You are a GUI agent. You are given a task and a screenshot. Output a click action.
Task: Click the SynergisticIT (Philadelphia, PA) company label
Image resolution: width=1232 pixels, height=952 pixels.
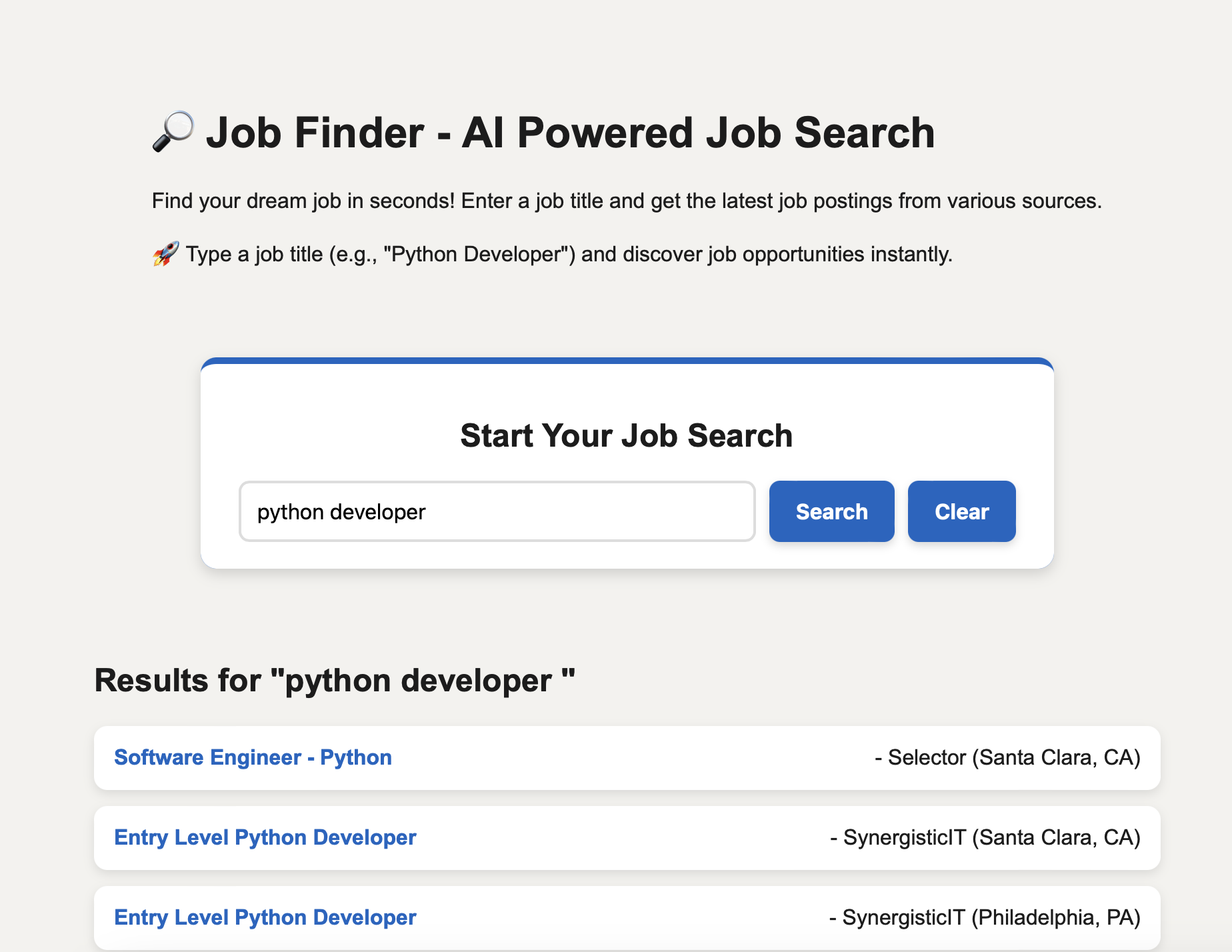pyautogui.click(x=985, y=917)
